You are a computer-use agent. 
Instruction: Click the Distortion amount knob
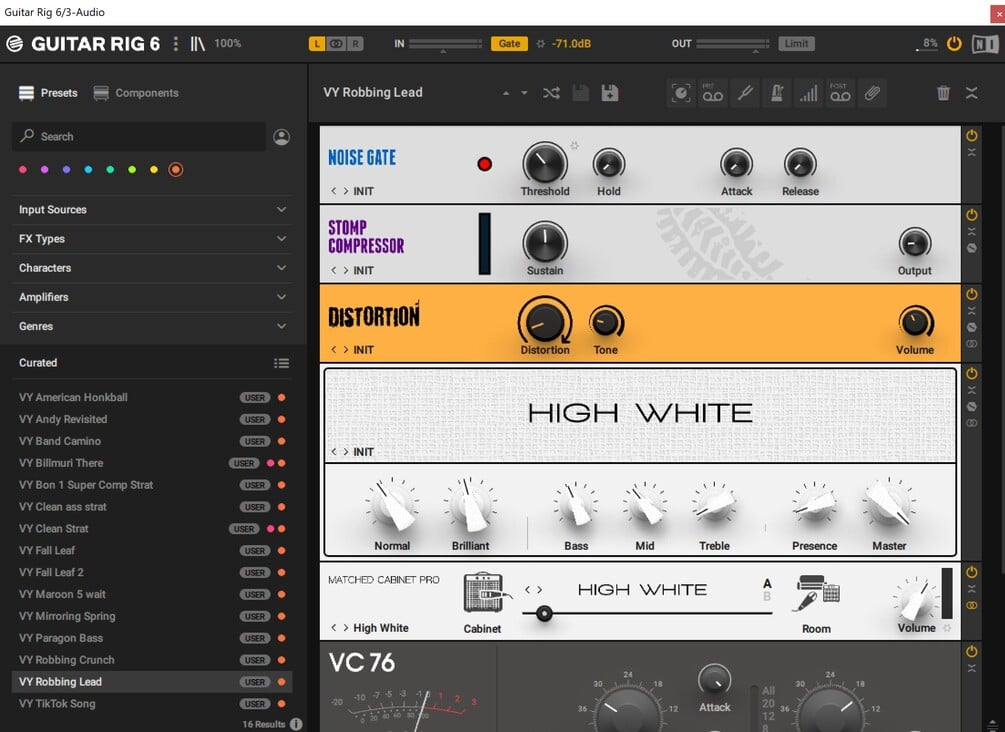click(545, 320)
